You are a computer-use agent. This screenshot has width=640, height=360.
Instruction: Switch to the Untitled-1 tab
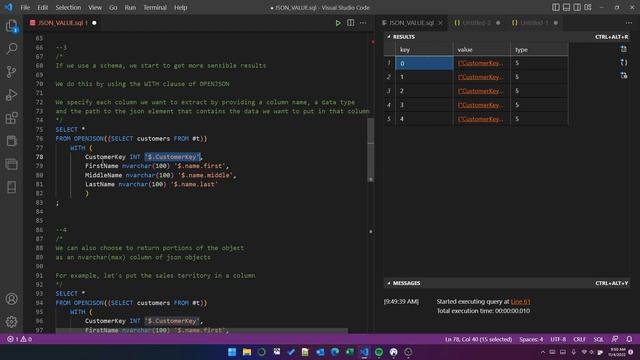pos(534,23)
